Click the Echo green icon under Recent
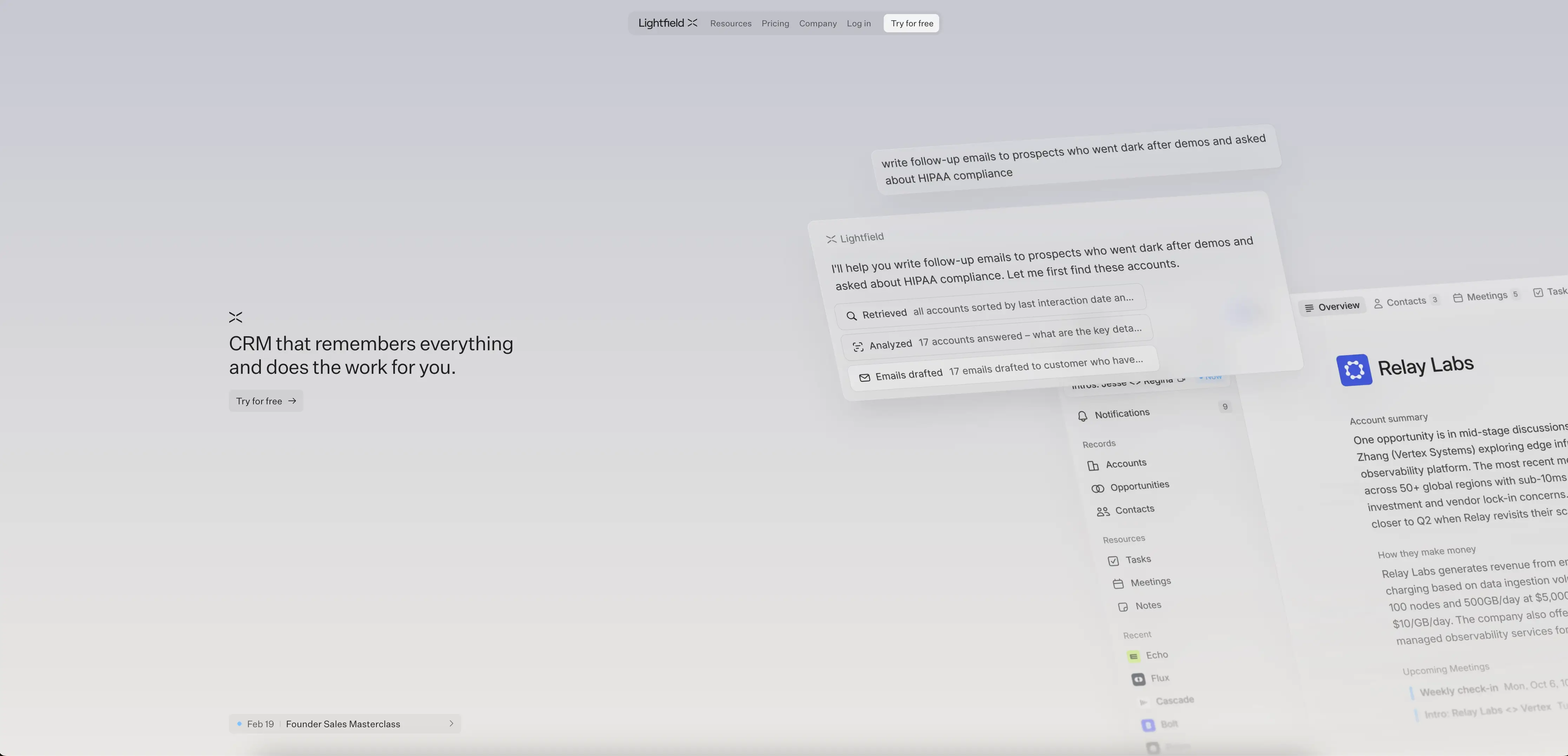The width and height of the screenshot is (1568, 756). tap(1133, 656)
